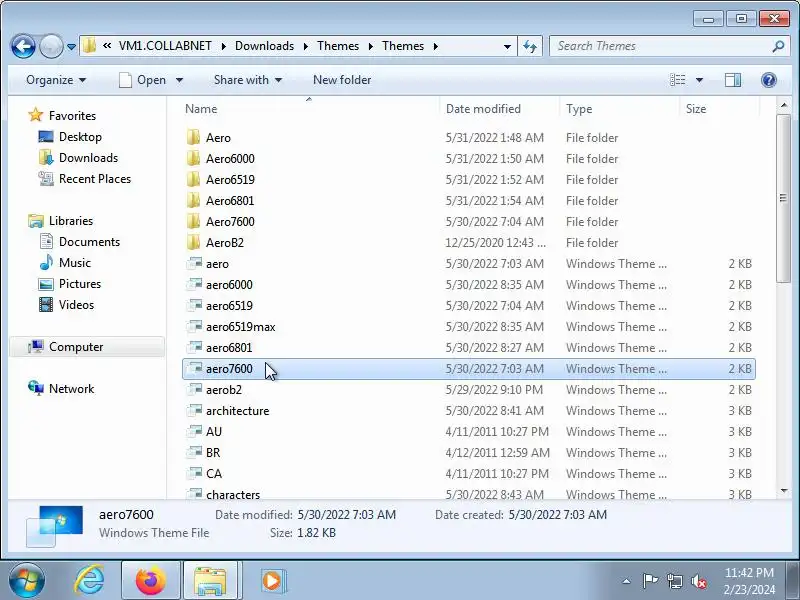
Task: Change your view using the view icon
Action: click(678, 80)
